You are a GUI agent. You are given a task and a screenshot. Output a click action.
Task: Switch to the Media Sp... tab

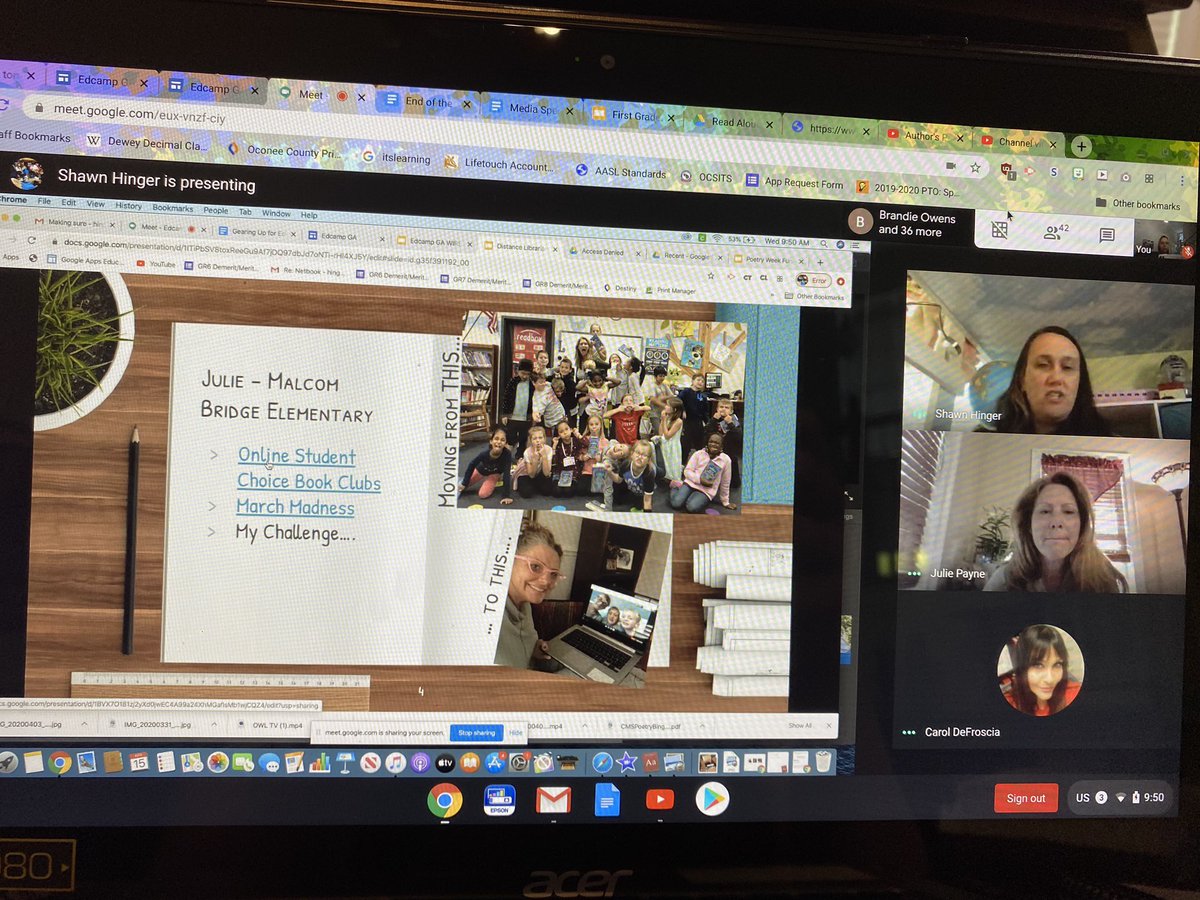point(532,108)
